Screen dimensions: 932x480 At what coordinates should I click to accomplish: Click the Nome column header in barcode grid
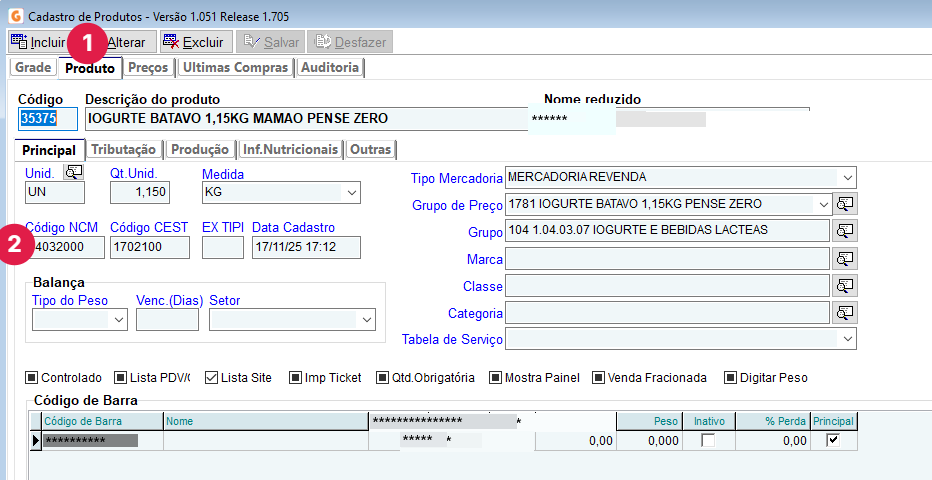point(266,421)
